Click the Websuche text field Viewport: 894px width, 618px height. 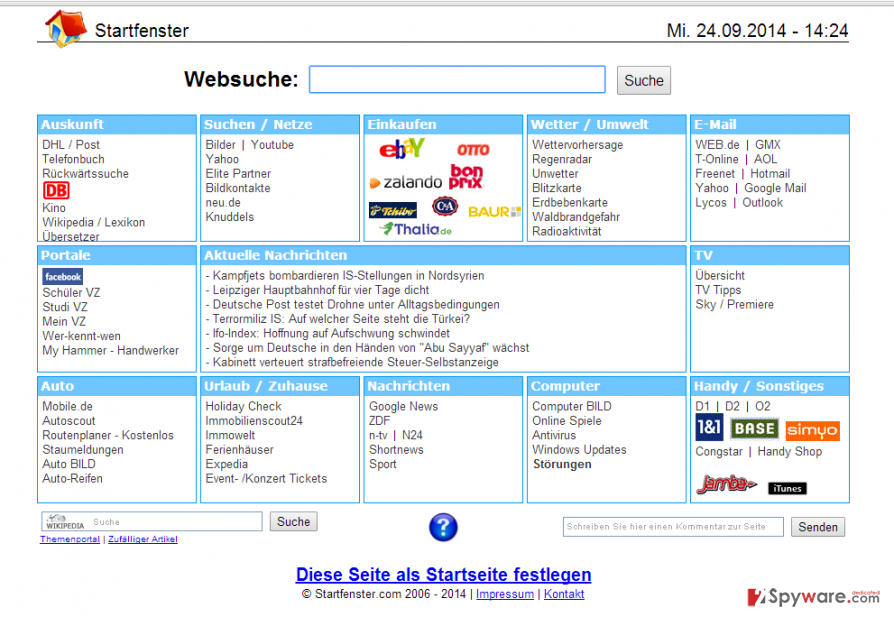pyautogui.click(x=457, y=79)
